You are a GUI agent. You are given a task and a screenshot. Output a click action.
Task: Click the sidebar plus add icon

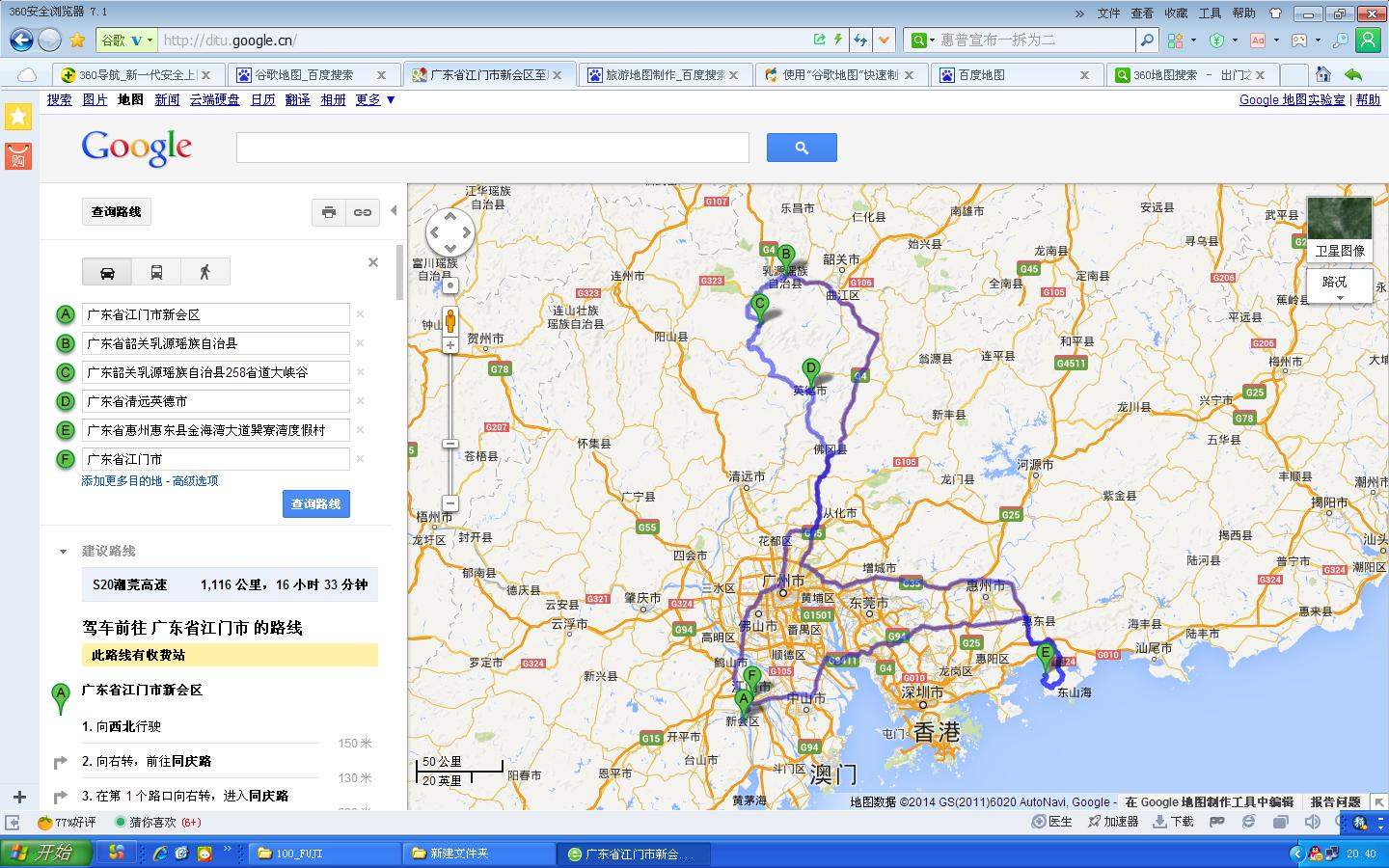pyautogui.click(x=19, y=797)
